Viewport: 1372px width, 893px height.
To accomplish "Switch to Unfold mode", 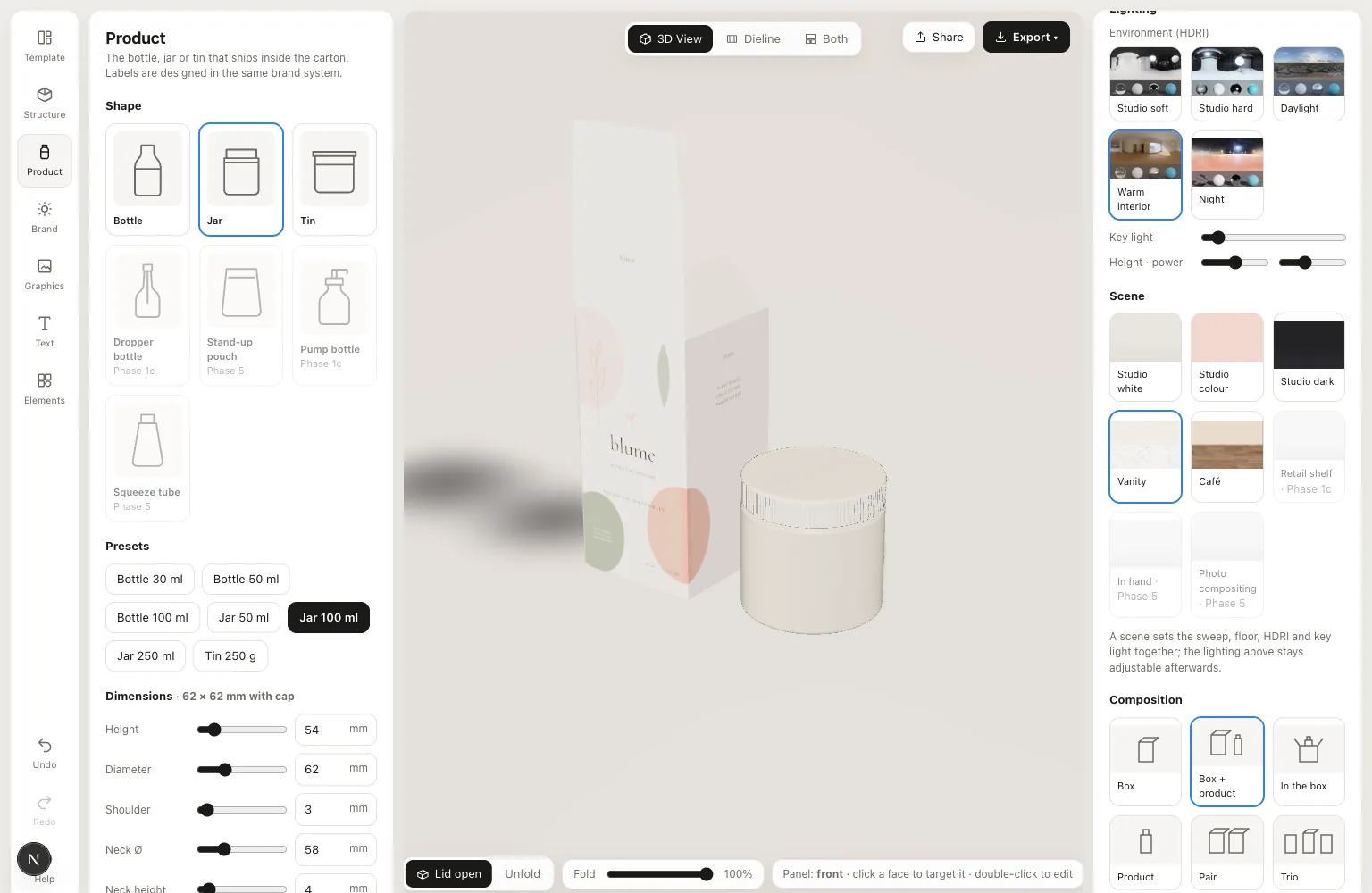I will point(523,874).
